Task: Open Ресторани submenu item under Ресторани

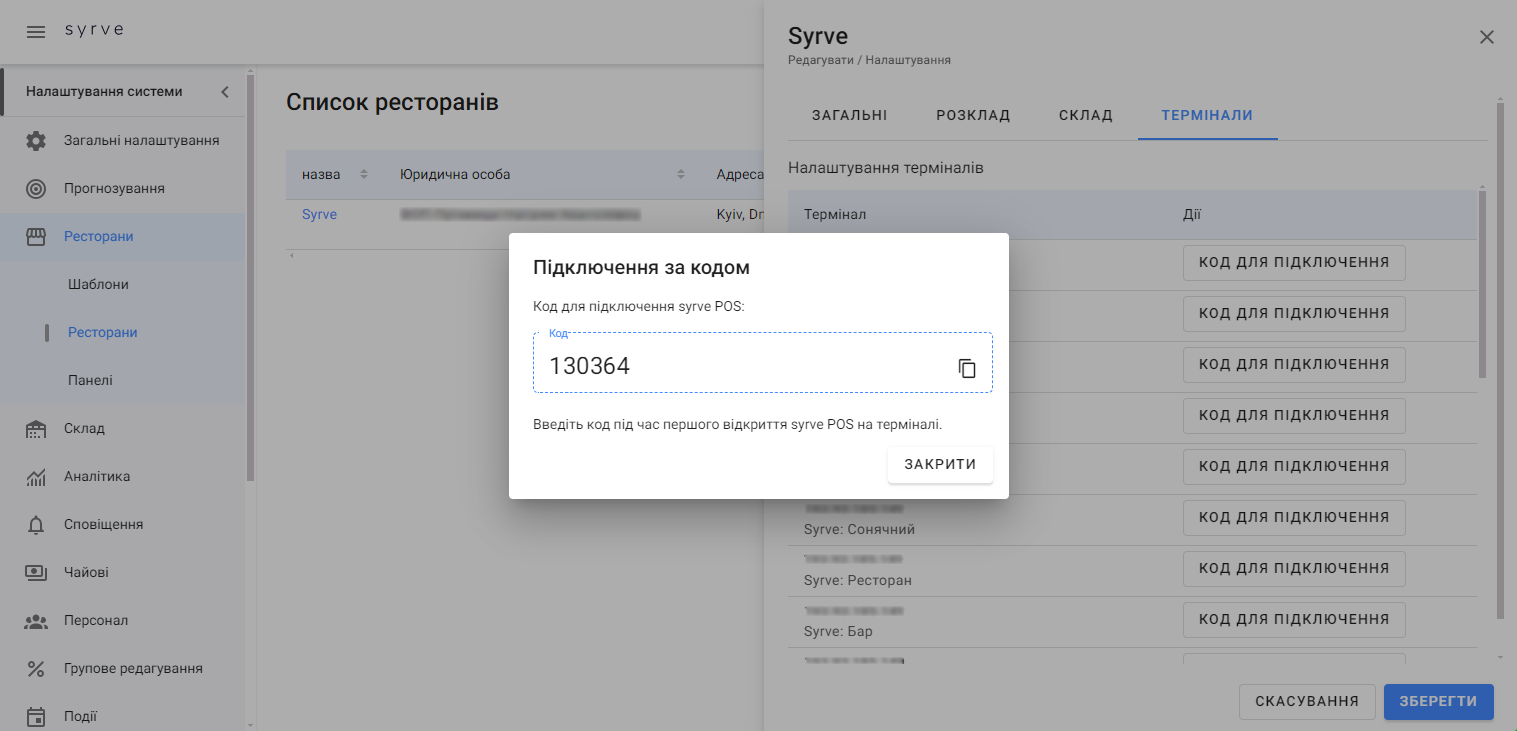Action: (x=103, y=333)
